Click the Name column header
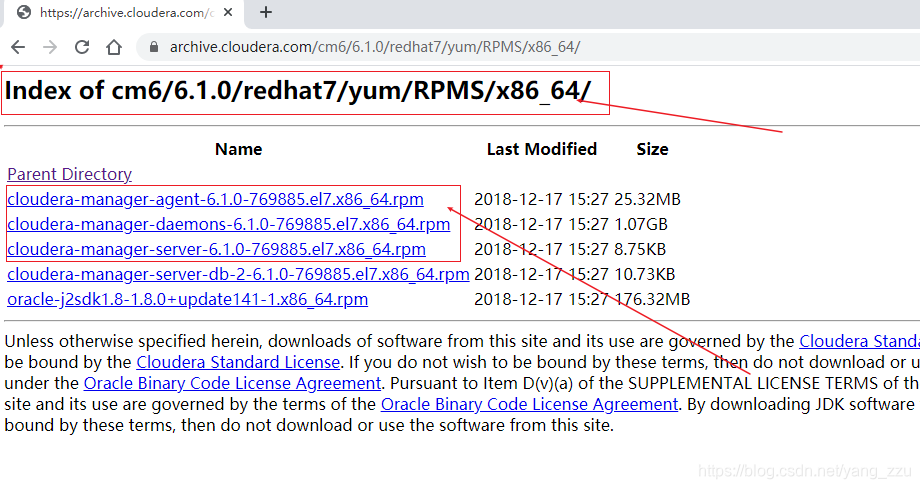This screenshot has height=489, width=920. point(238,149)
